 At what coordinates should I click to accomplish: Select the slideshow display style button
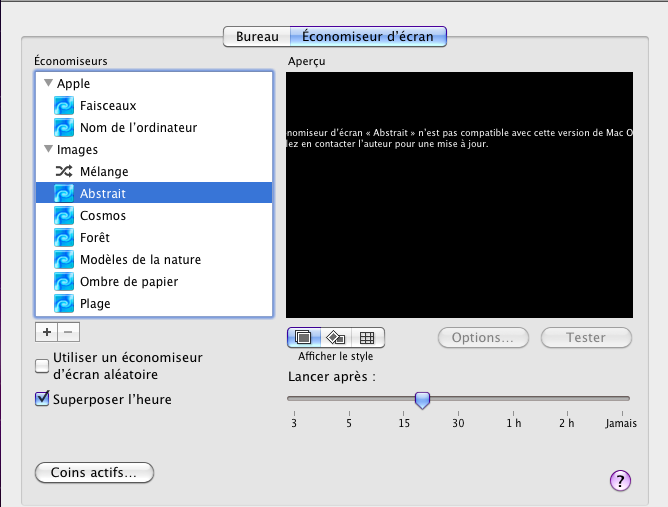[x=304, y=337]
